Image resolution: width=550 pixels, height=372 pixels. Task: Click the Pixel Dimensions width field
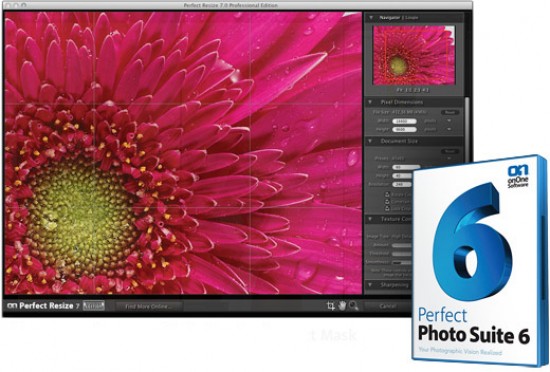click(x=404, y=121)
